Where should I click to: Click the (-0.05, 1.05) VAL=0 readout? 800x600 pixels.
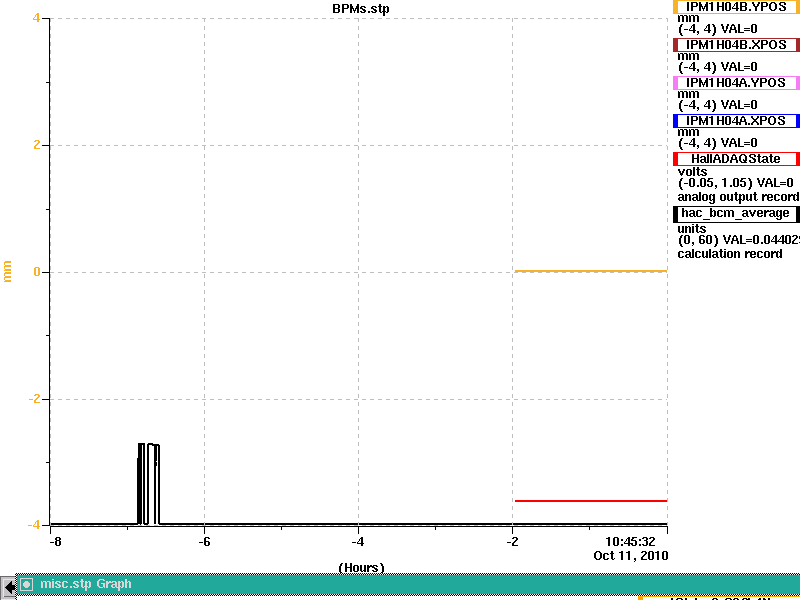click(x=736, y=183)
